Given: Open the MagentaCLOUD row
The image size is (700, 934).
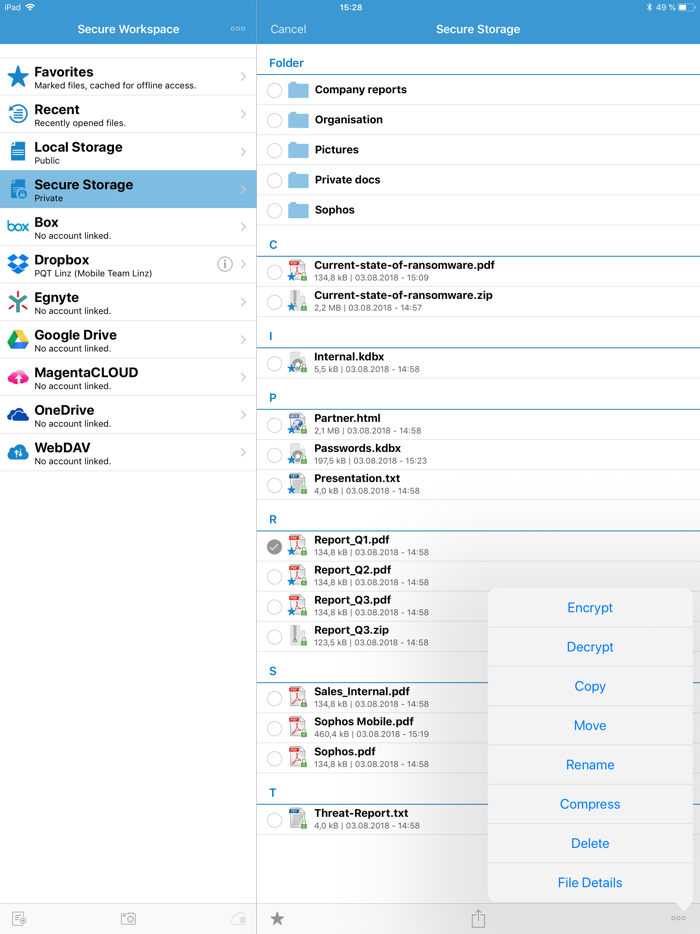Looking at the screenshot, I should [128, 378].
